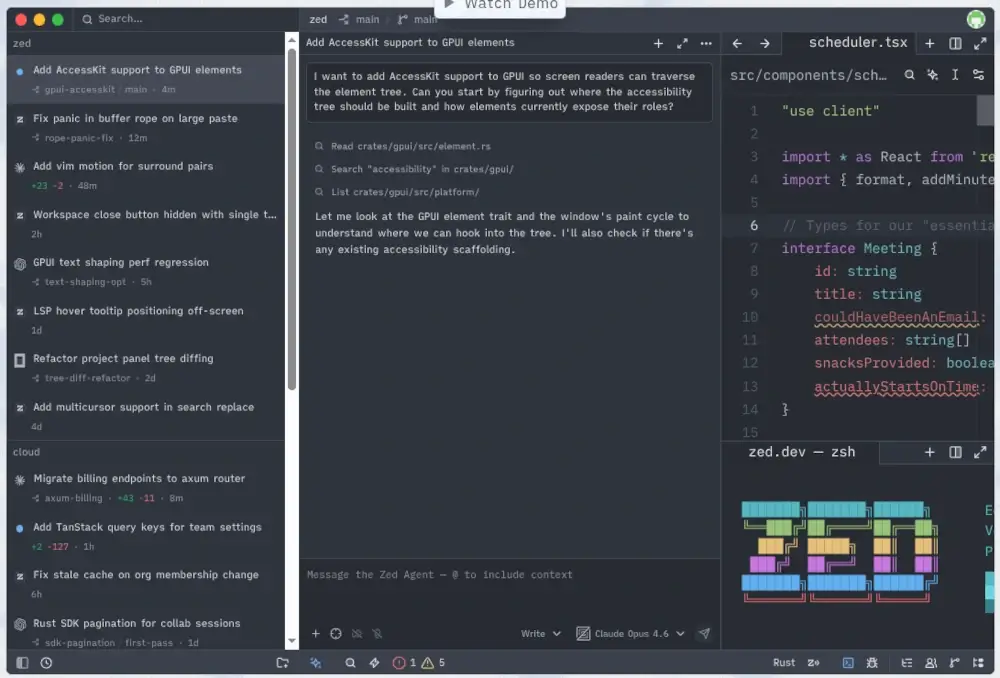Send the message with paper plane icon
This screenshot has height=678, width=1000.
click(x=704, y=633)
